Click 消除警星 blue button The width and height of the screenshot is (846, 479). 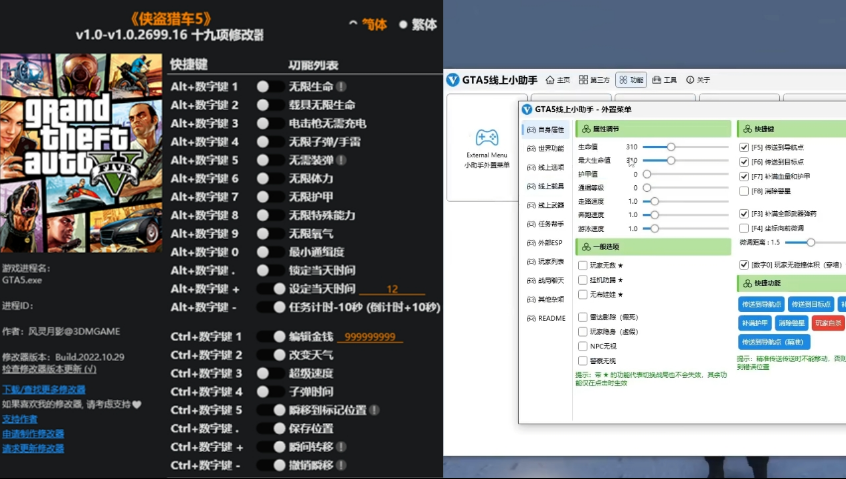[792, 323]
